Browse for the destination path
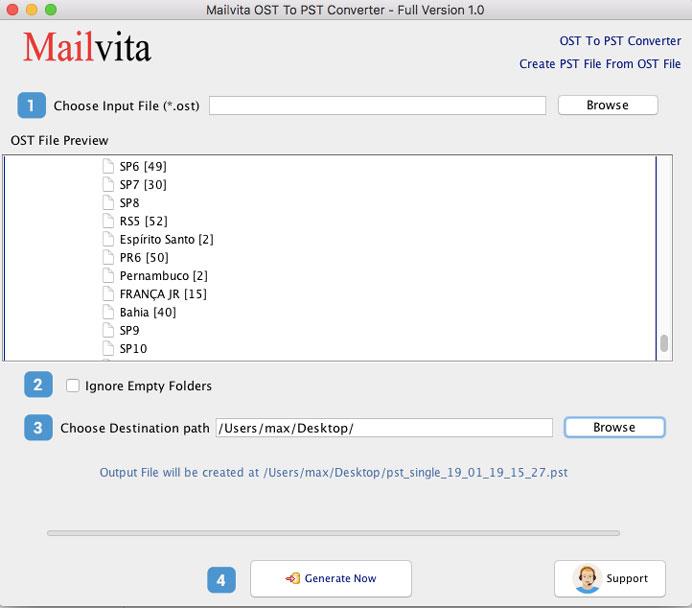This screenshot has height=608, width=692. tap(614, 427)
